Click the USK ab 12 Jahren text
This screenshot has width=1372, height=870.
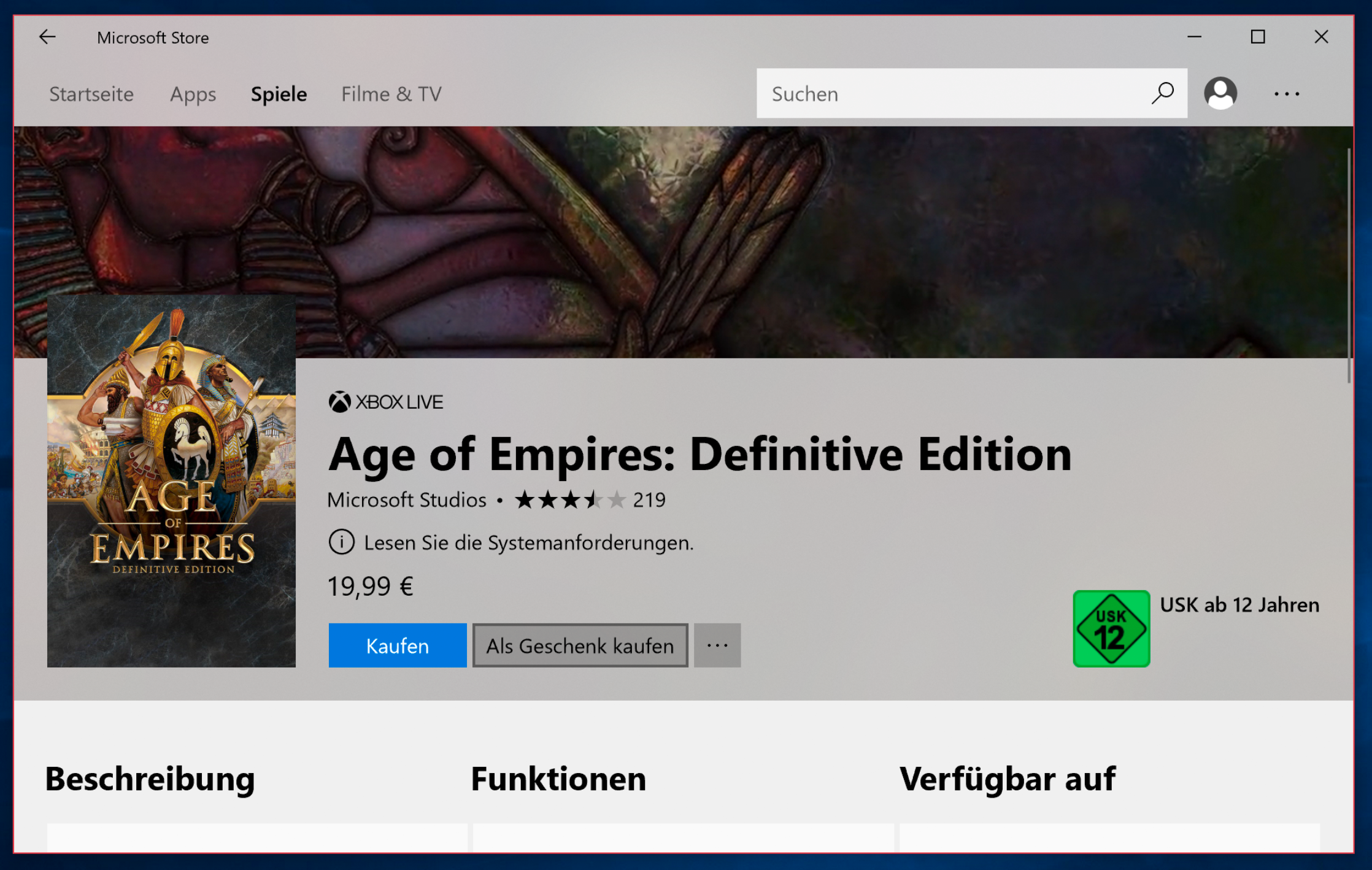(x=1239, y=605)
